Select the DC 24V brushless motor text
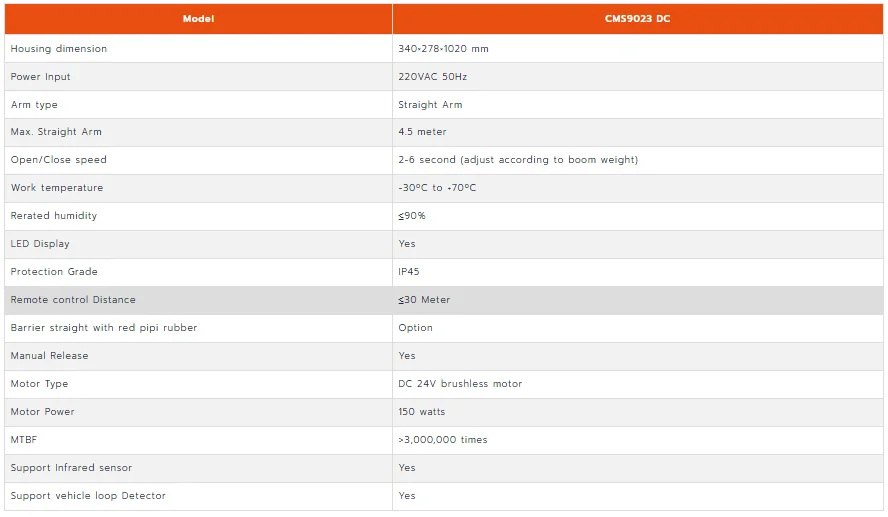This screenshot has height=517, width=888. [x=460, y=384]
